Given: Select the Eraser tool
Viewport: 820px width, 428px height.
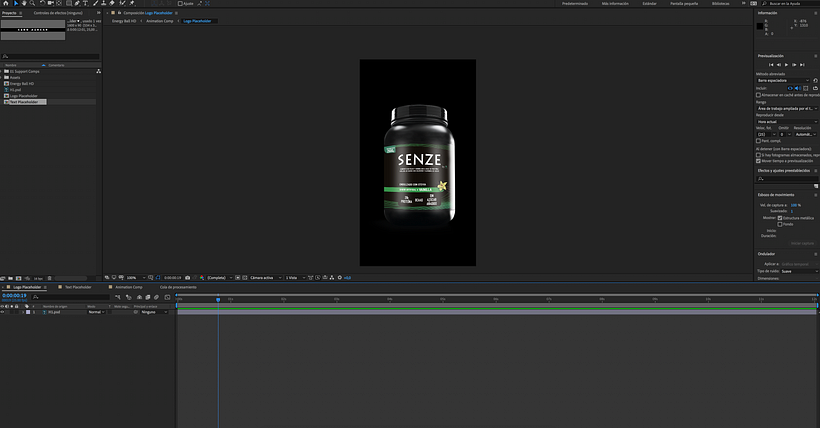Looking at the screenshot, I should (112, 3).
